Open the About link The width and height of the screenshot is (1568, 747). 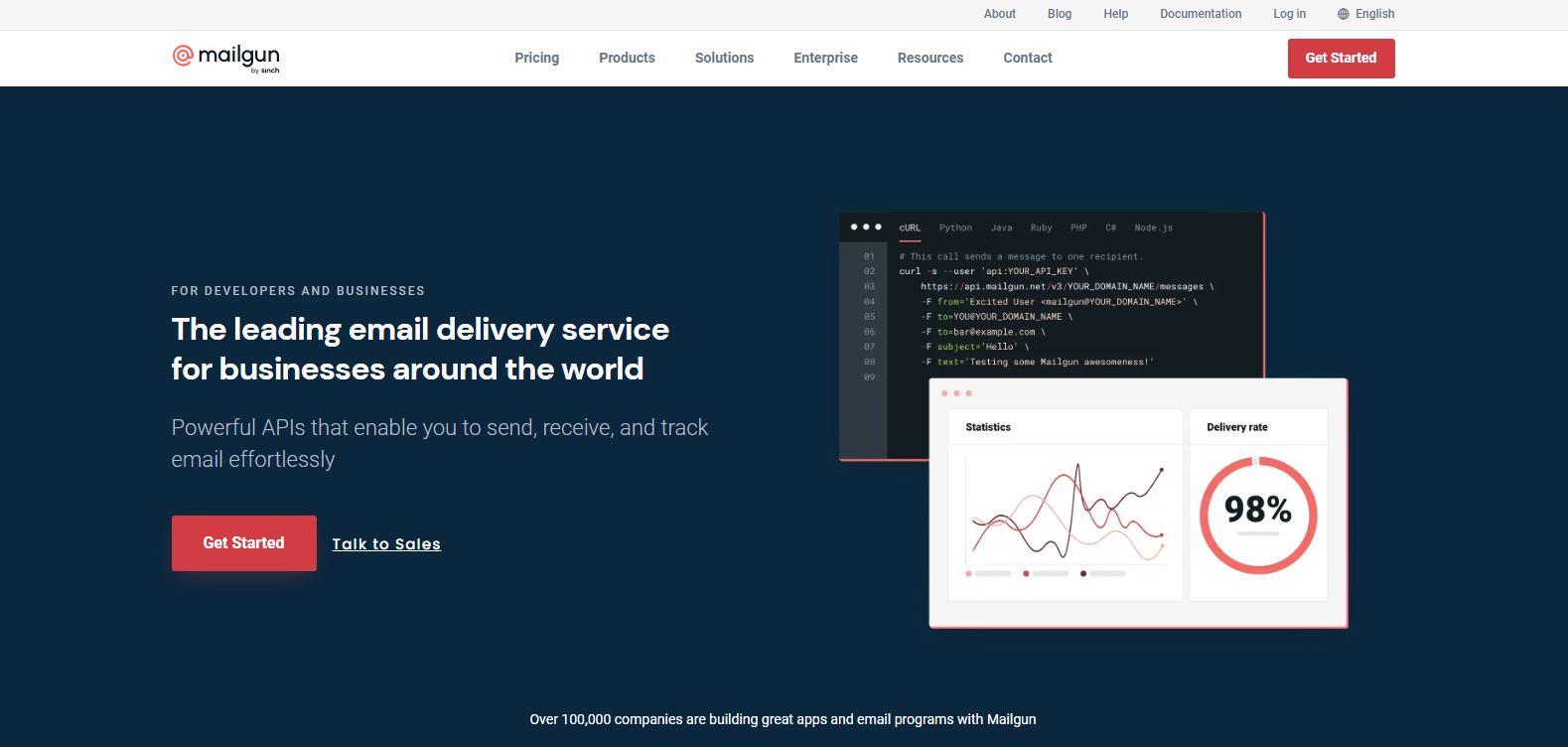(1000, 14)
